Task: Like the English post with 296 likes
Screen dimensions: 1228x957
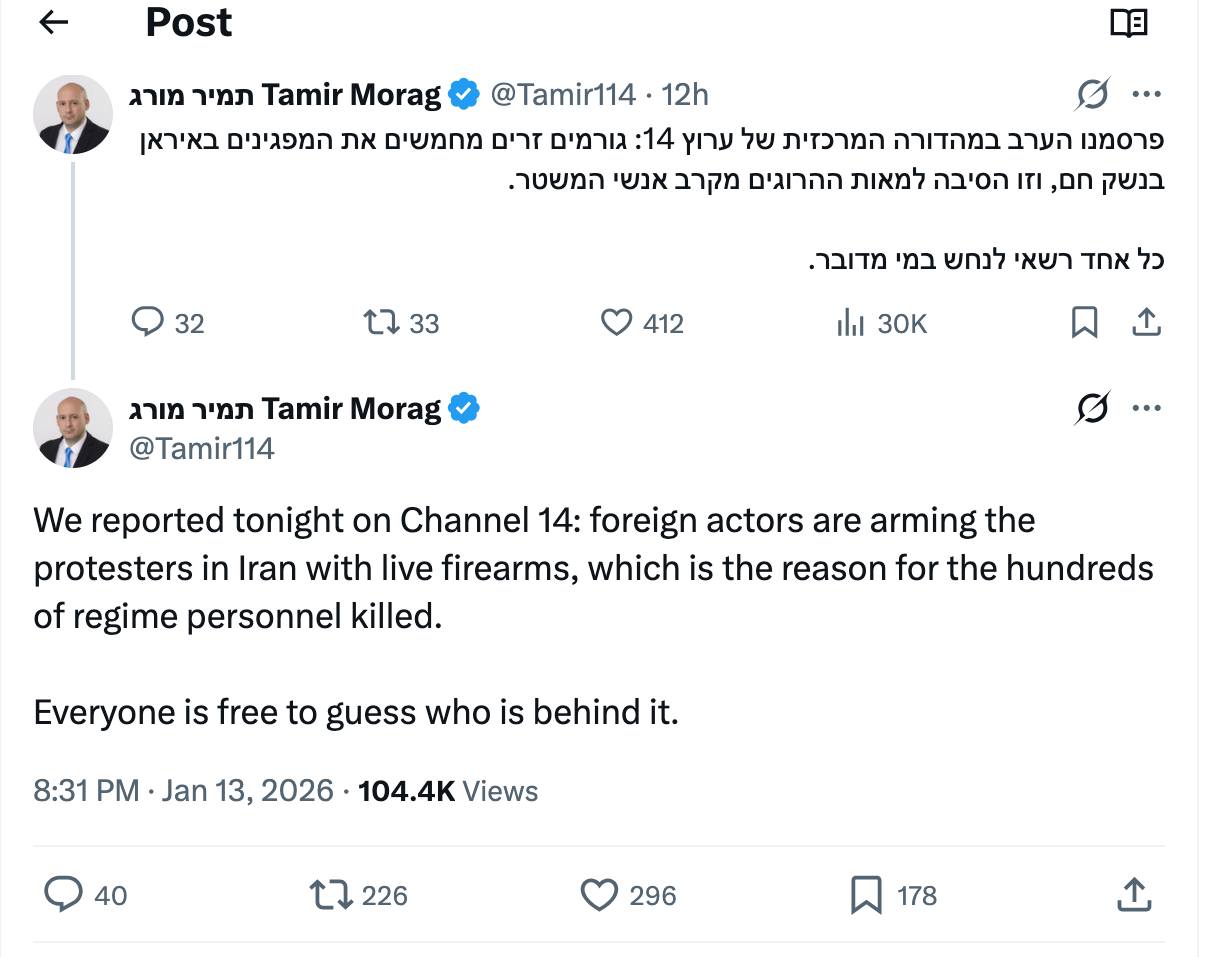Action: point(599,894)
